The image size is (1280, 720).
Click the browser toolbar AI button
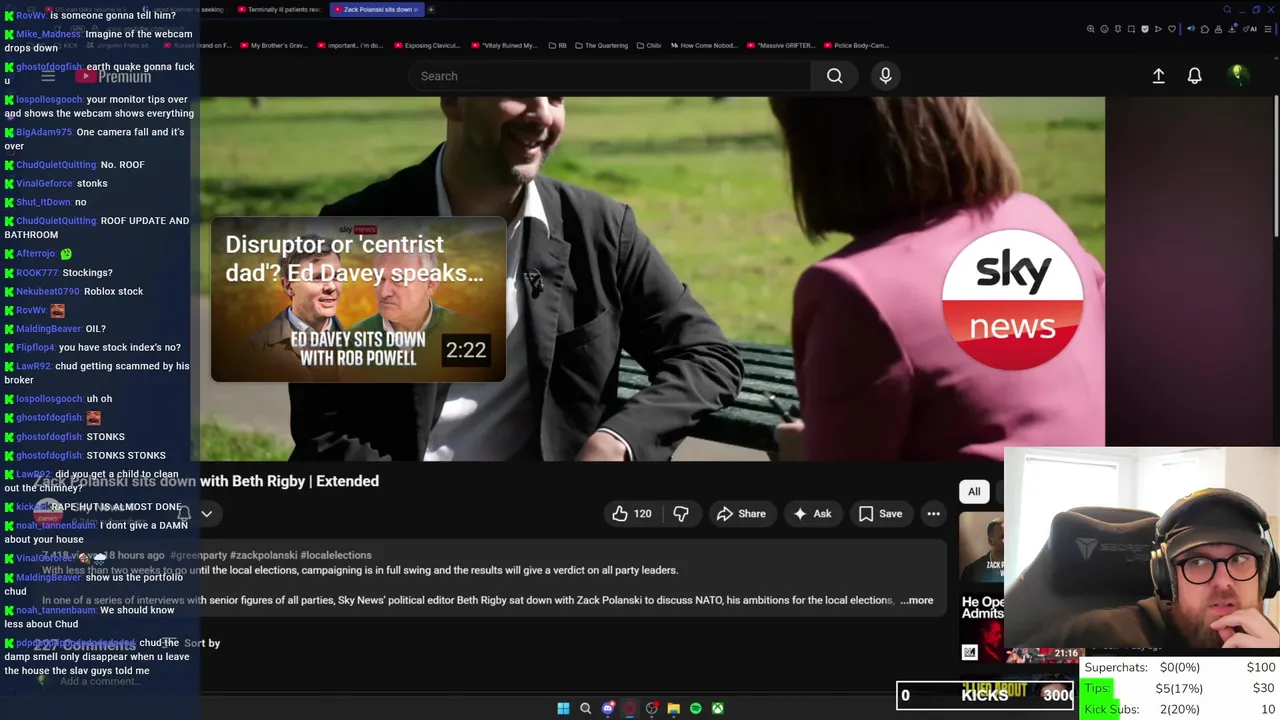tap(1250, 29)
